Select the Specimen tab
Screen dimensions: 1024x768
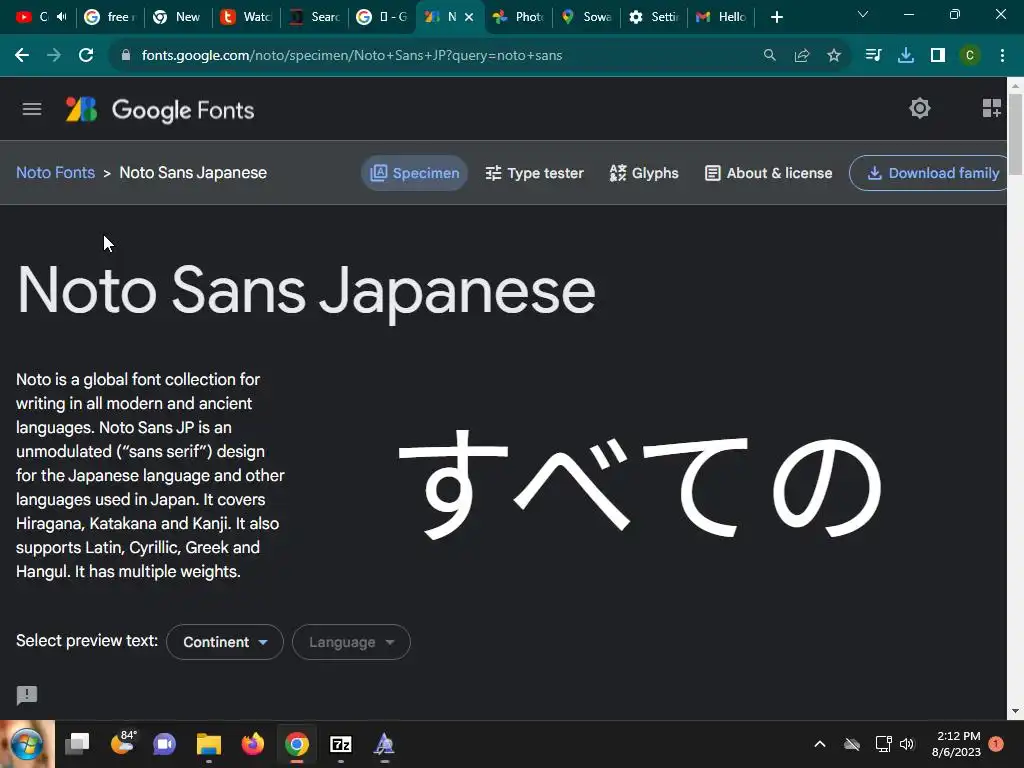(x=415, y=173)
